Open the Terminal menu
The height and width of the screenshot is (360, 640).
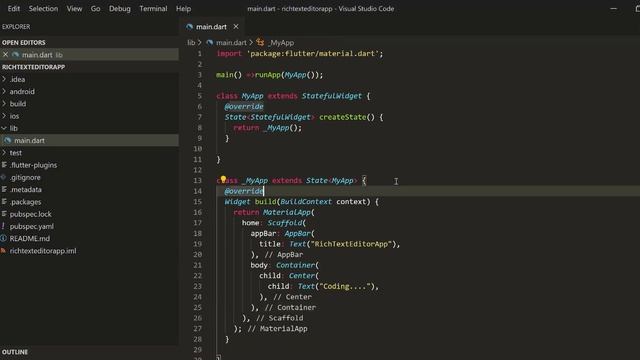[153, 9]
